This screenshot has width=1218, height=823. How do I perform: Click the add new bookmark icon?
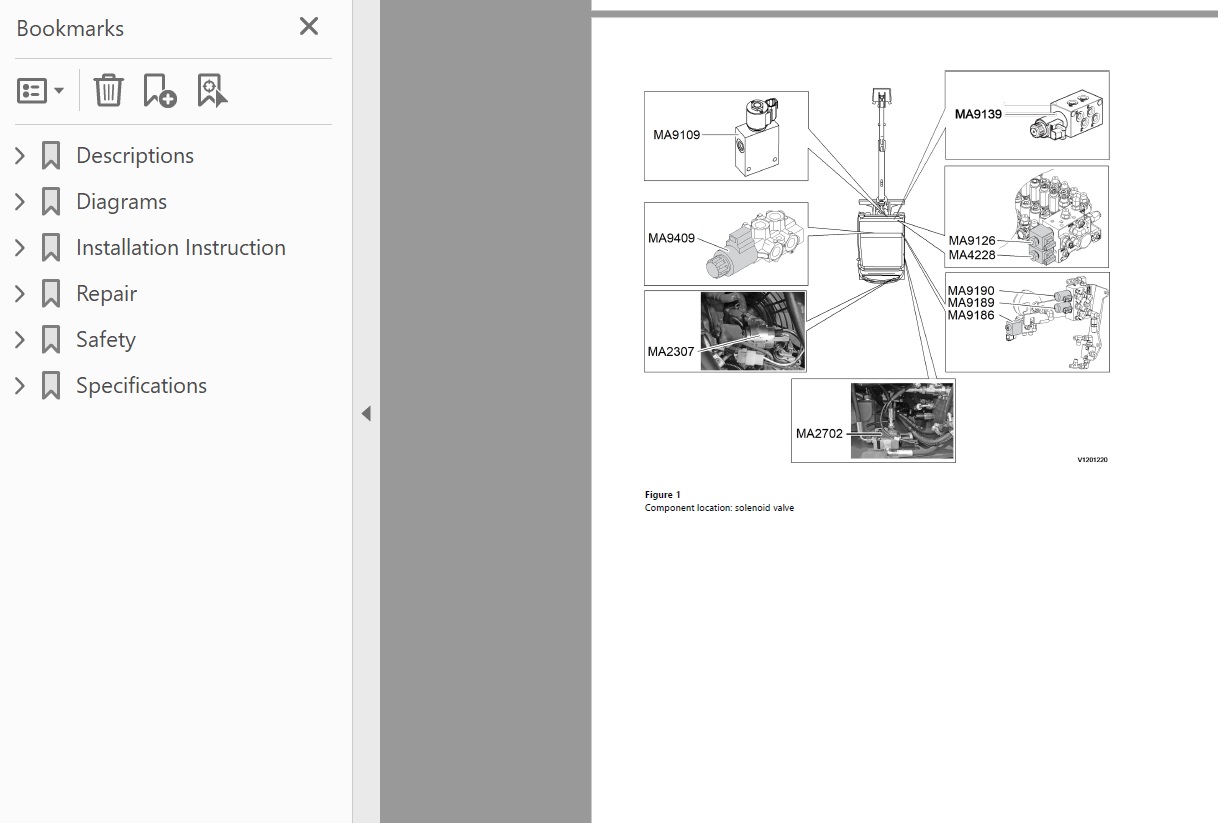[x=159, y=90]
